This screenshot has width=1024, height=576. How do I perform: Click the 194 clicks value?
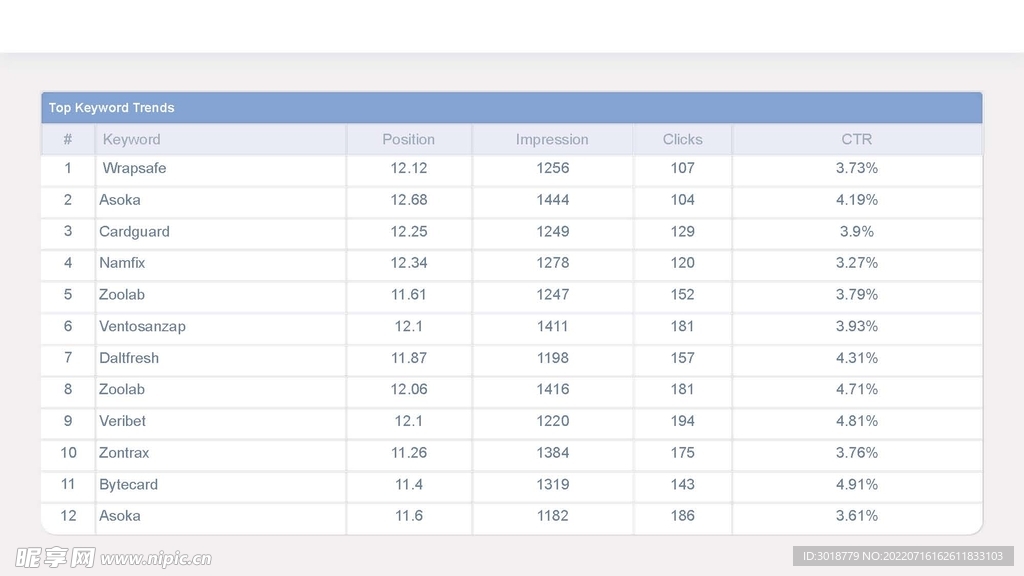(682, 421)
